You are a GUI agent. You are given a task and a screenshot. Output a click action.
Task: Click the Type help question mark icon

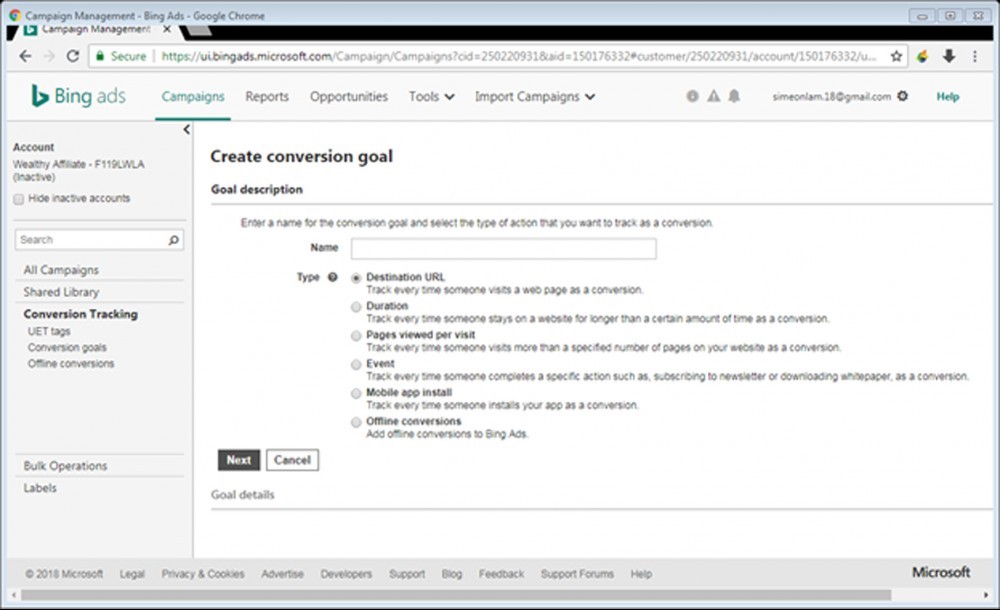(332, 277)
